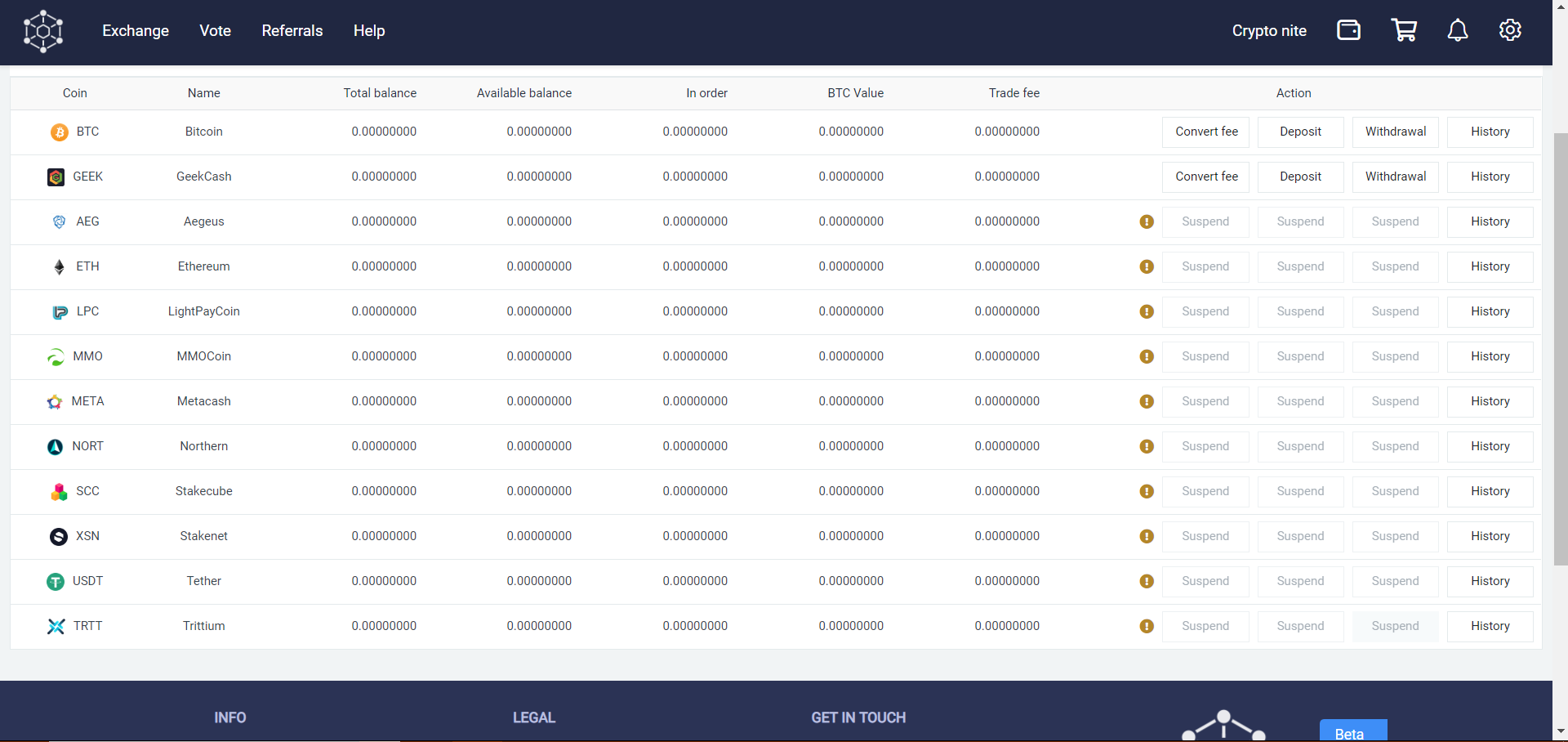Click Withdrawal for Bitcoin
Image resolution: width=1568 pixels, height=742 pixels.
pos(1396,132)
